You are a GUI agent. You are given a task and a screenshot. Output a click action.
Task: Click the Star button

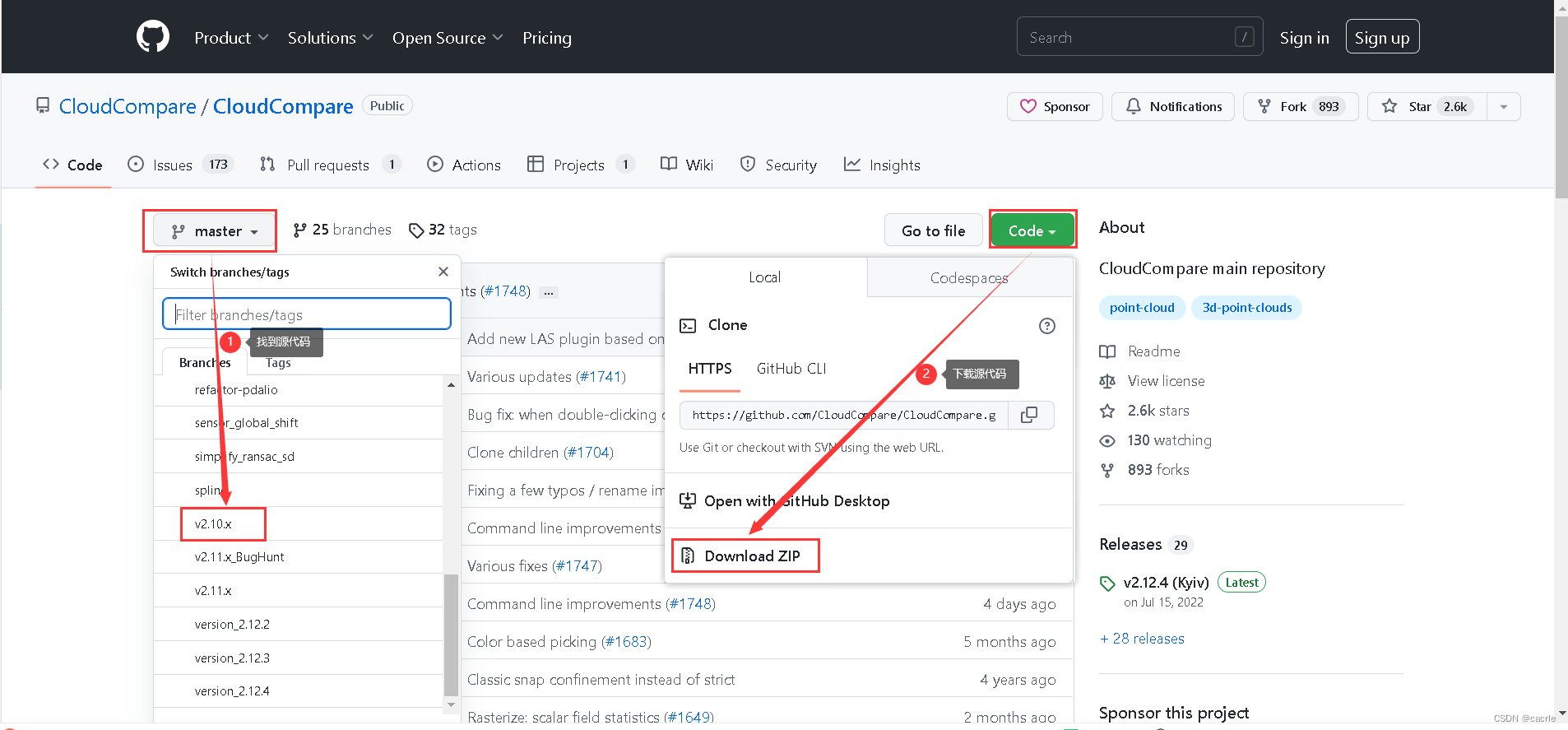[1427, 106]
